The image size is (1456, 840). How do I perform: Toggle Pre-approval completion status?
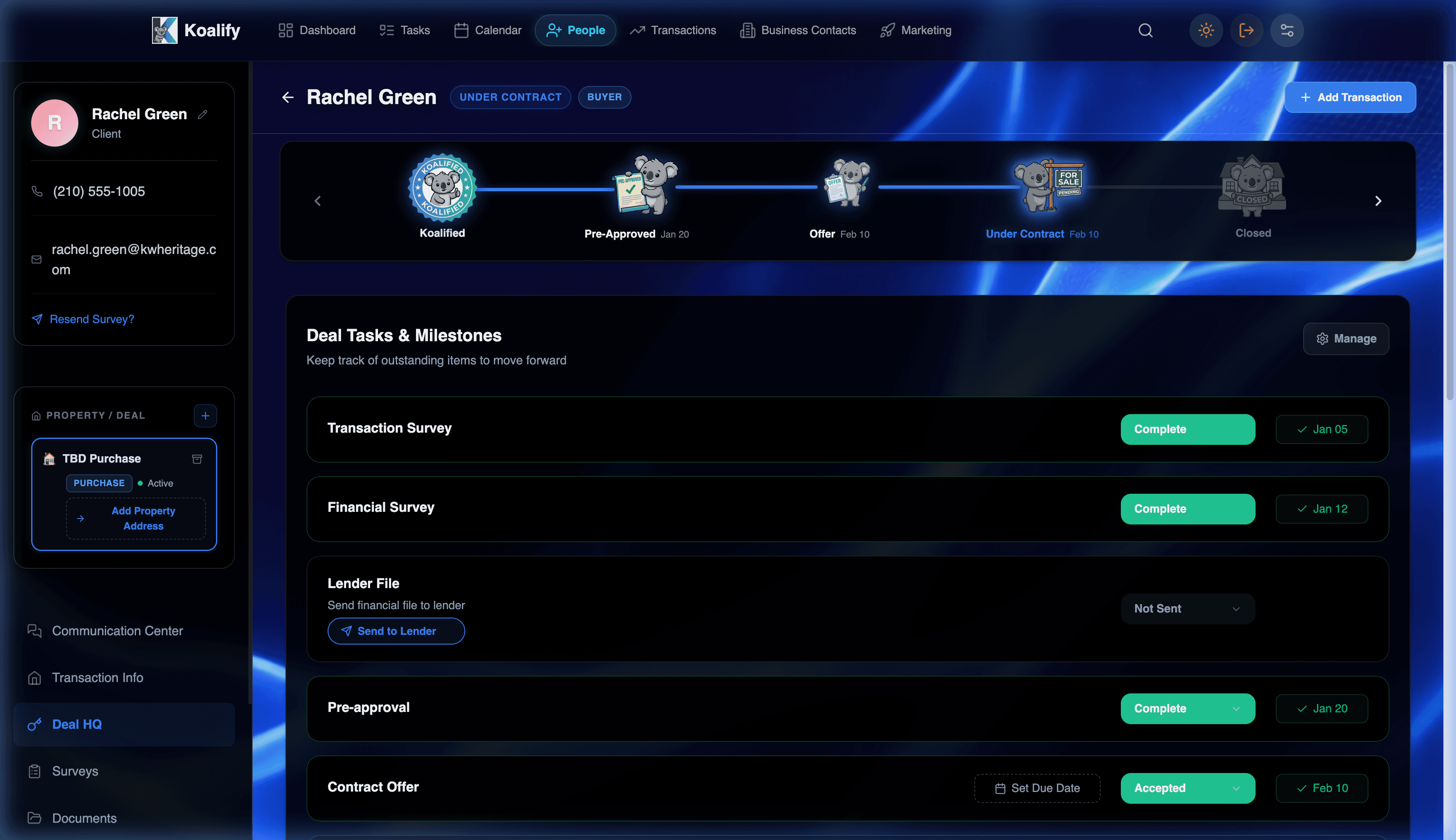point(1187,709)
